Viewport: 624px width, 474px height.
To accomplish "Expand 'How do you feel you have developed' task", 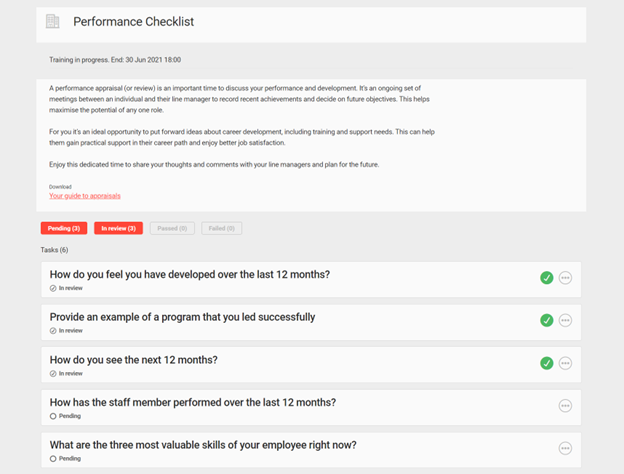I will click(x=189, y=274).
